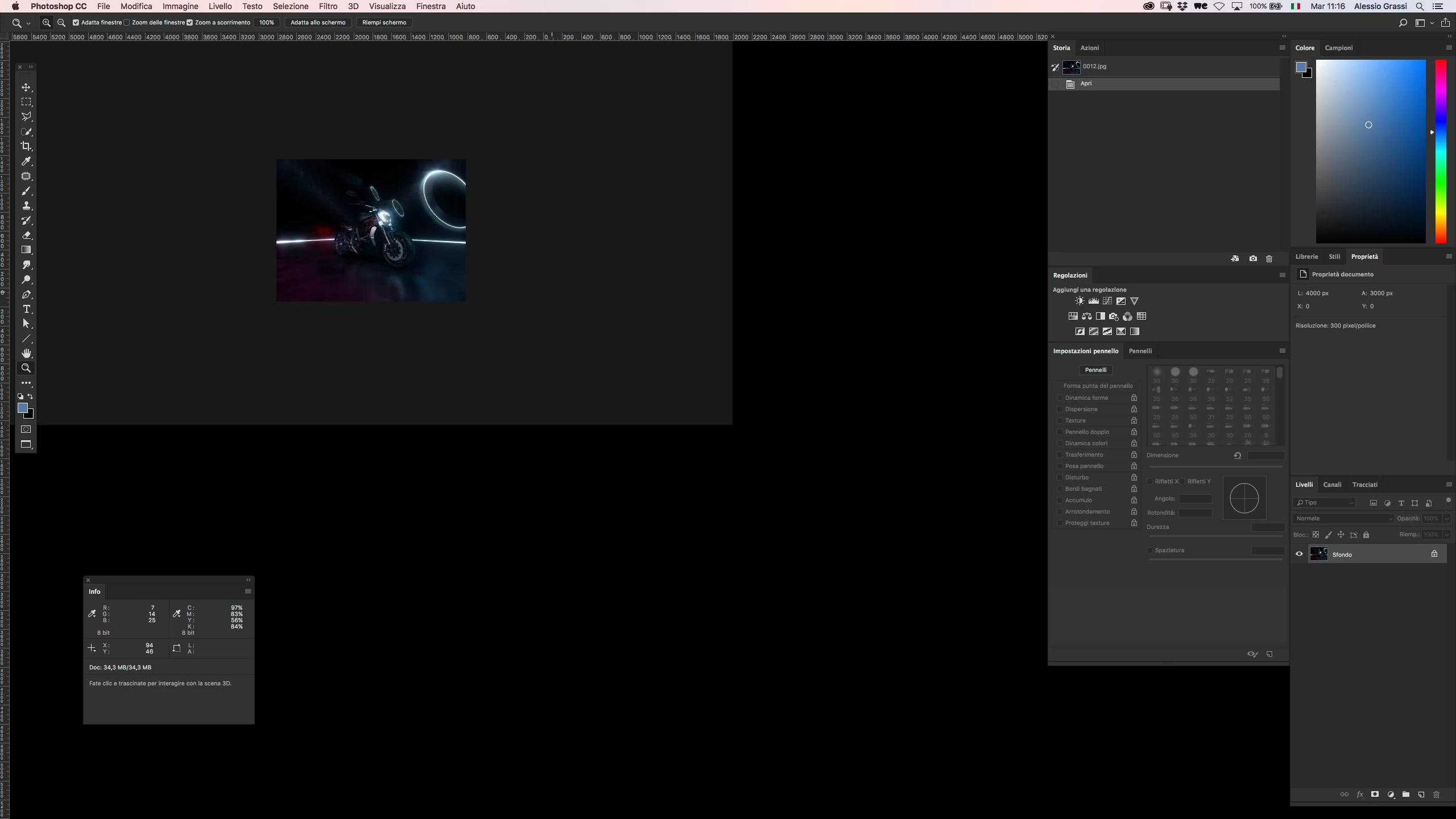Open the Tipo layer filter dropdown
The height and width of the screenshot is (819, 1456).
tap(1325, 503)
